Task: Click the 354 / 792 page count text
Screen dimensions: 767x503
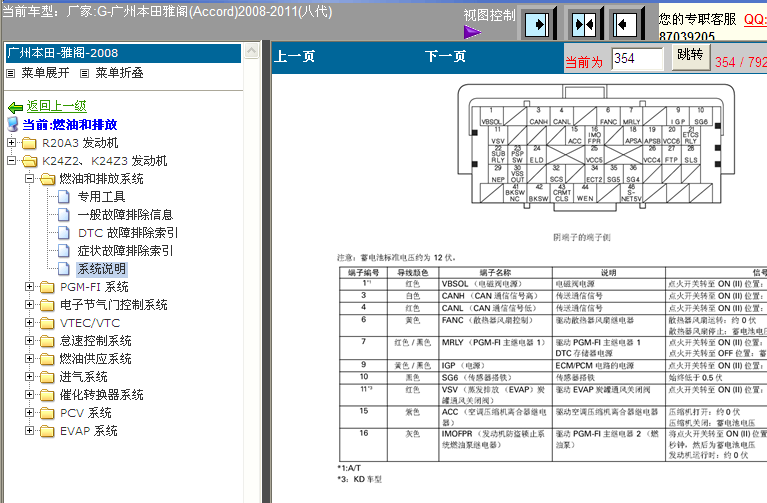Action: click(x=741, y=62)
